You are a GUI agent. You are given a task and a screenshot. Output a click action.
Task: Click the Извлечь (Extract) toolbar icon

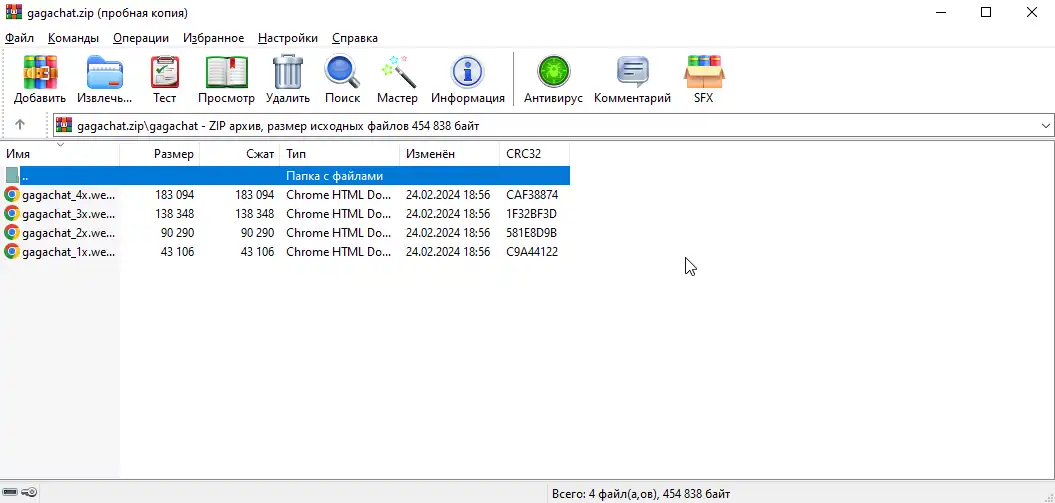(x=104, y=73)
